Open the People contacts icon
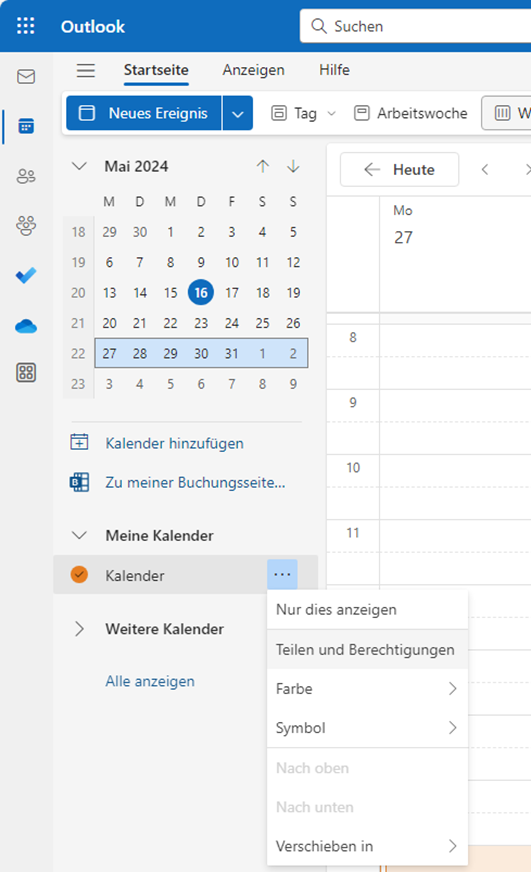531x872 pixels. coord(26,176)
